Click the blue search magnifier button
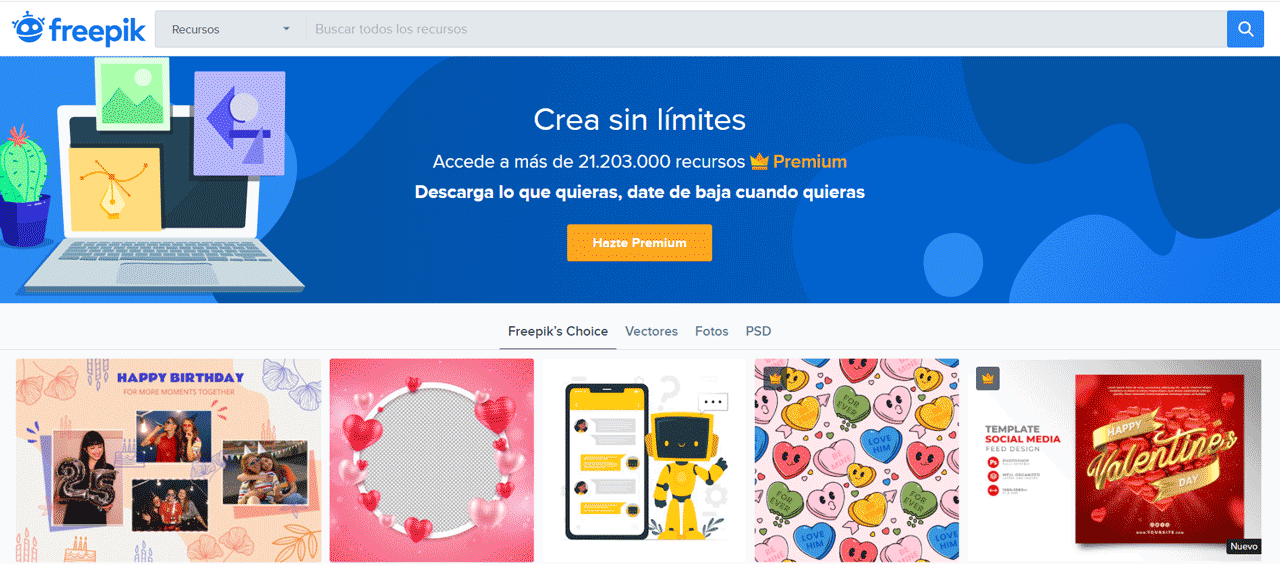Viewport: 1280px width, 564px height. [1245, 29]
